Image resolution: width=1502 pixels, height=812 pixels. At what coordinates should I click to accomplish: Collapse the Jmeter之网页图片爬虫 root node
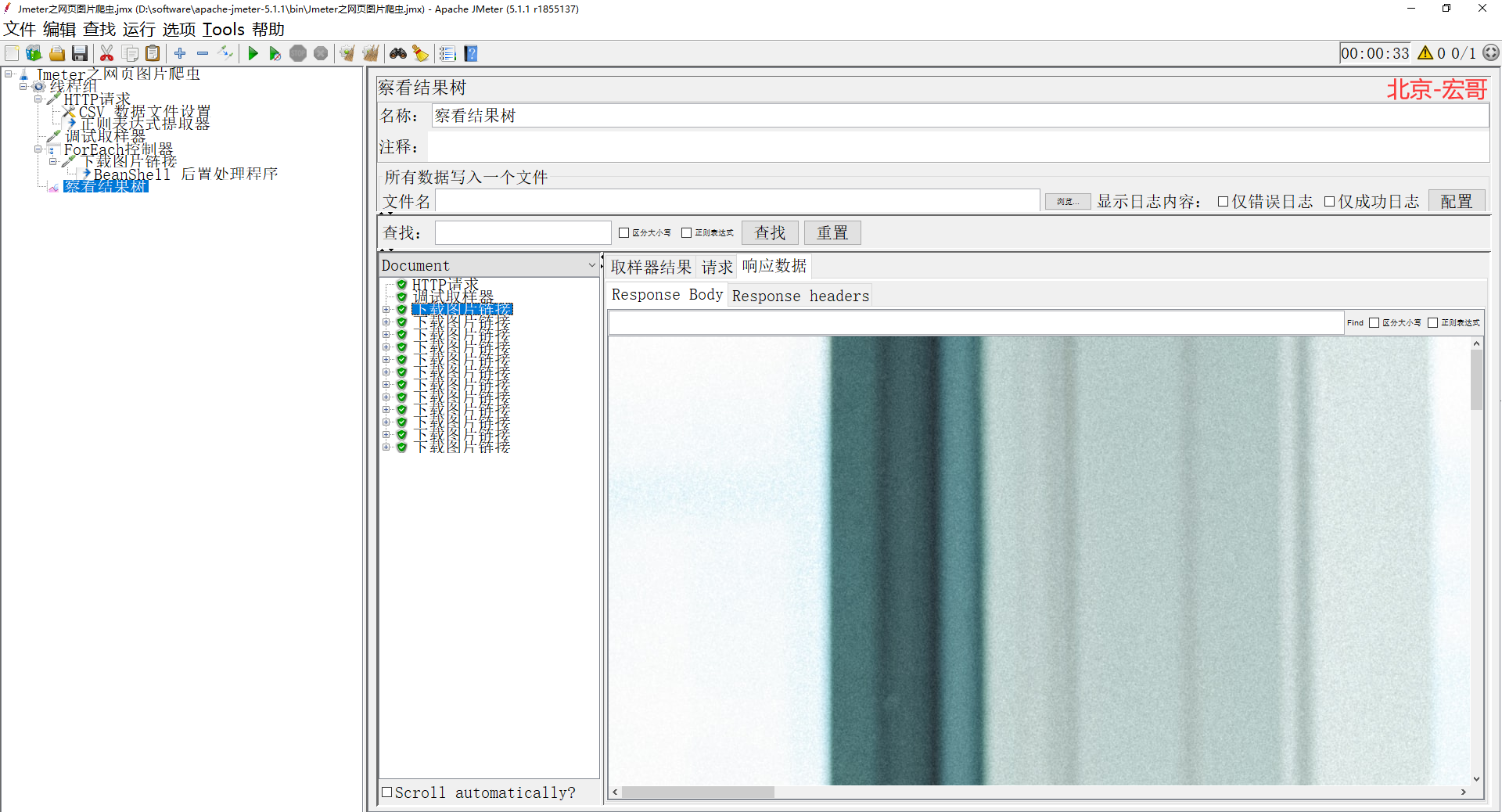pyautogui.click(x=9, y=74)
